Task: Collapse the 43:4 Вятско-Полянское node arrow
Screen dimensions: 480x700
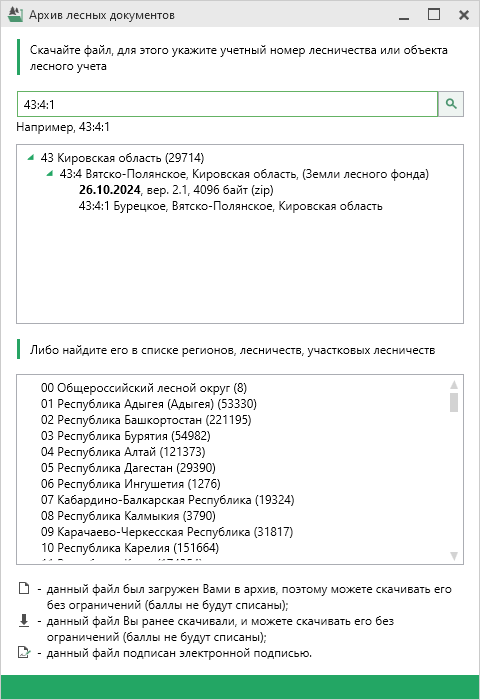Action: pos(50,173)
